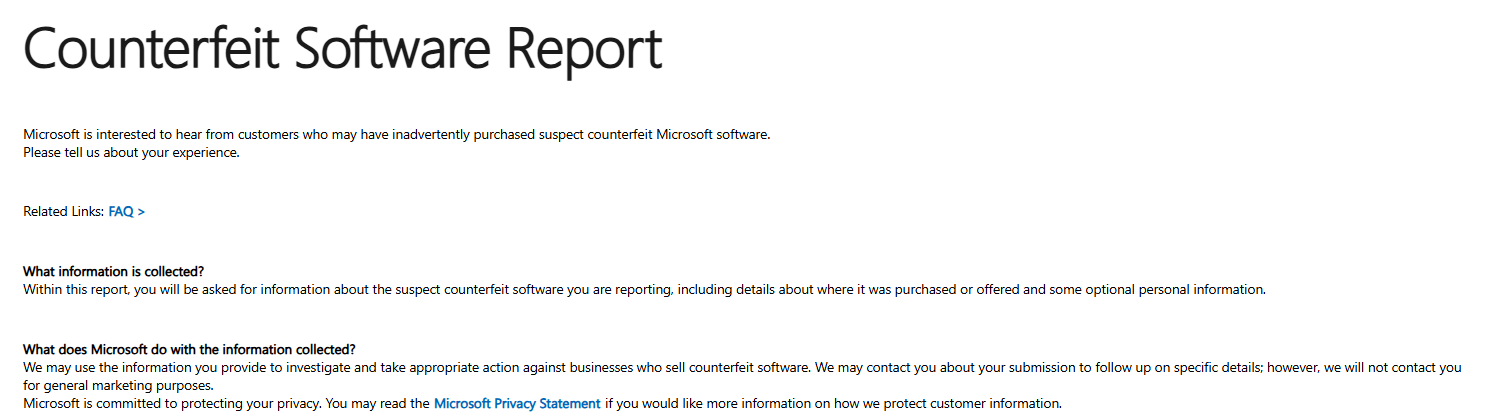Click the 'Related Links:' label
Viewport: 1485px width, 419px height.
63,212
